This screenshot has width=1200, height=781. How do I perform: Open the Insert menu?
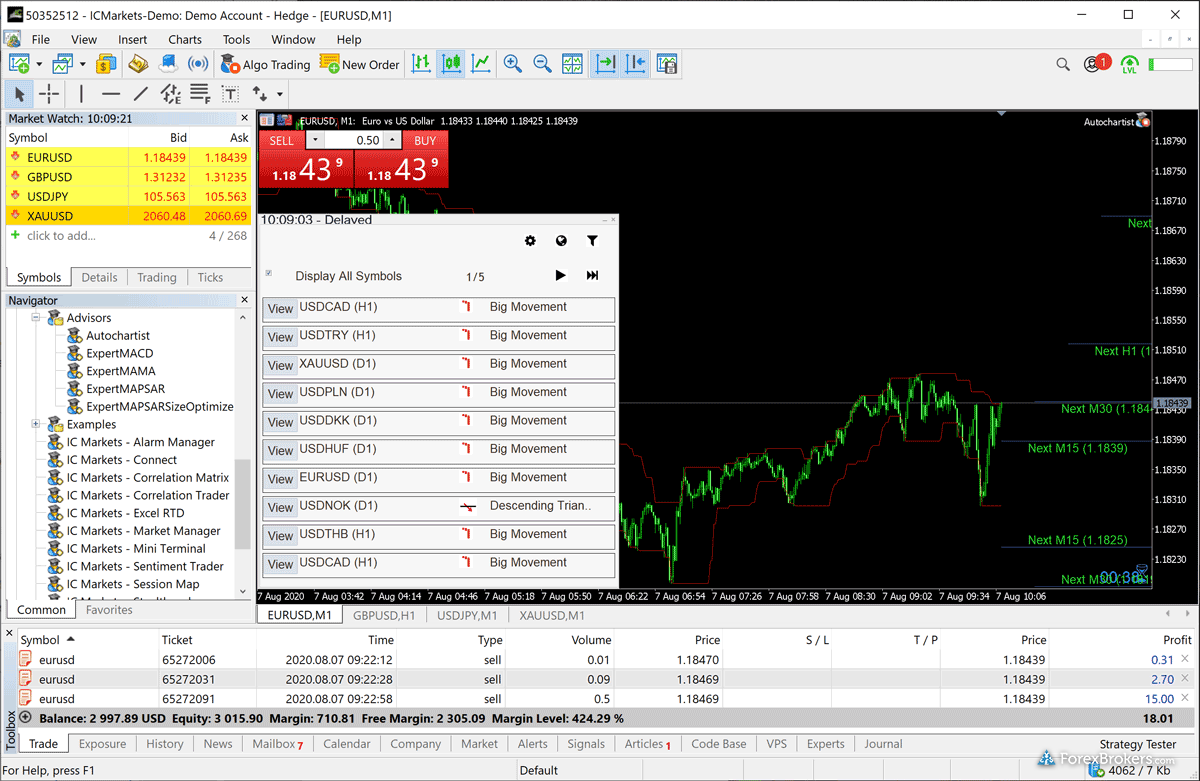133,40
